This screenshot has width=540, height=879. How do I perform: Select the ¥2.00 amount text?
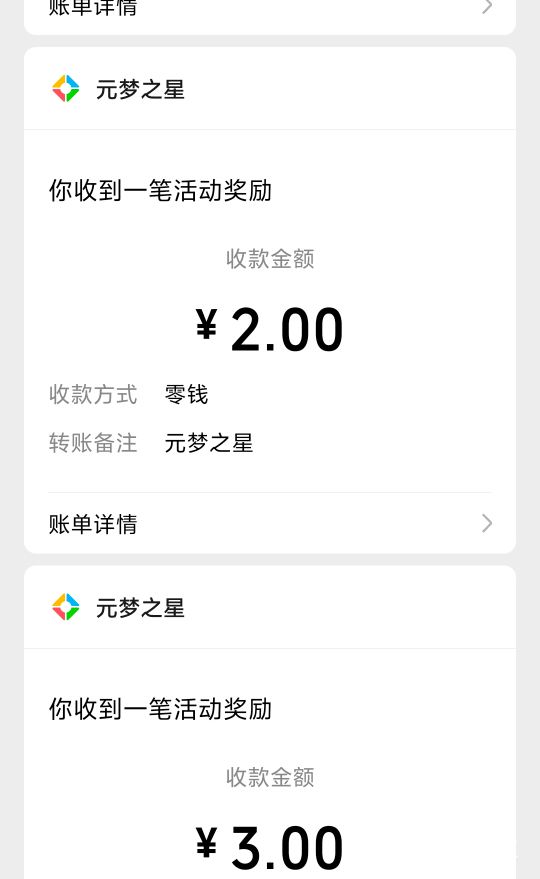click(x=269, y=330)
